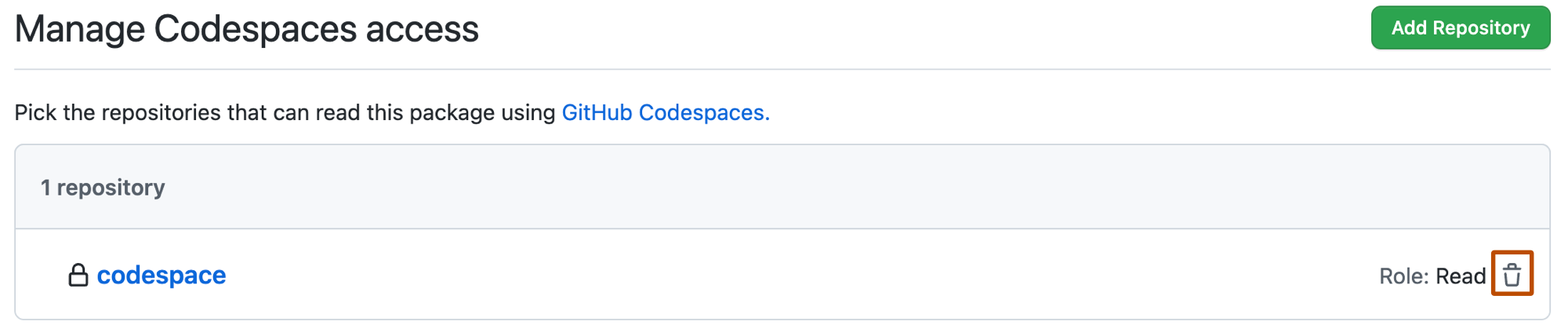Click the word "Read" in the role

click(x=1461, y=276)
